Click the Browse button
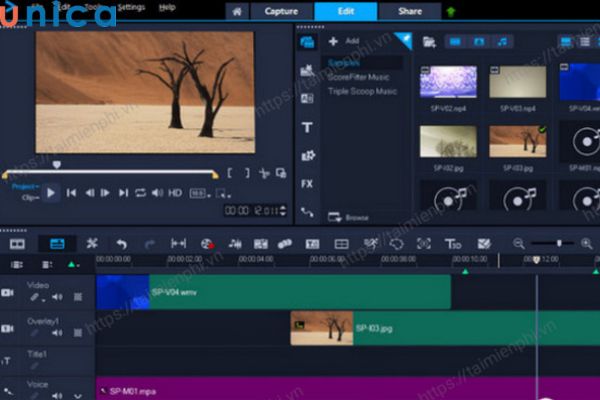Viewport: 600px width, 400px height. [348, 217]
